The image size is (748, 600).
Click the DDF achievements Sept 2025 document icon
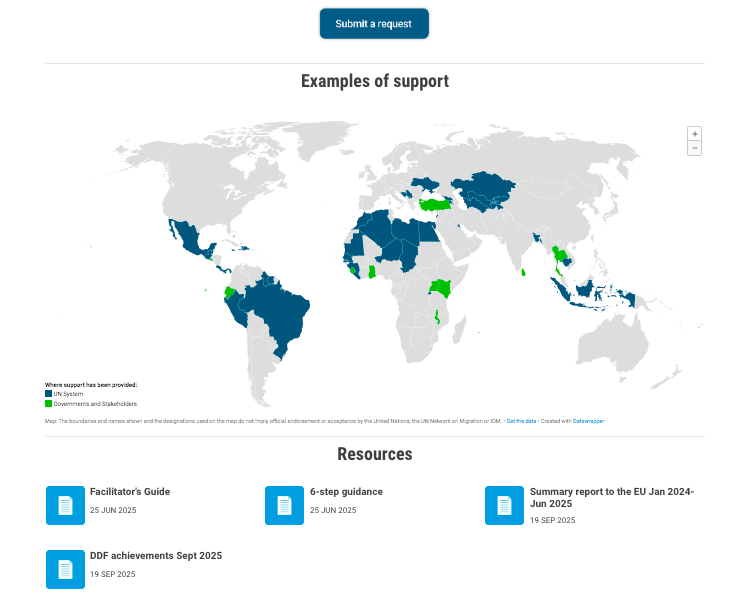(65, 569)
